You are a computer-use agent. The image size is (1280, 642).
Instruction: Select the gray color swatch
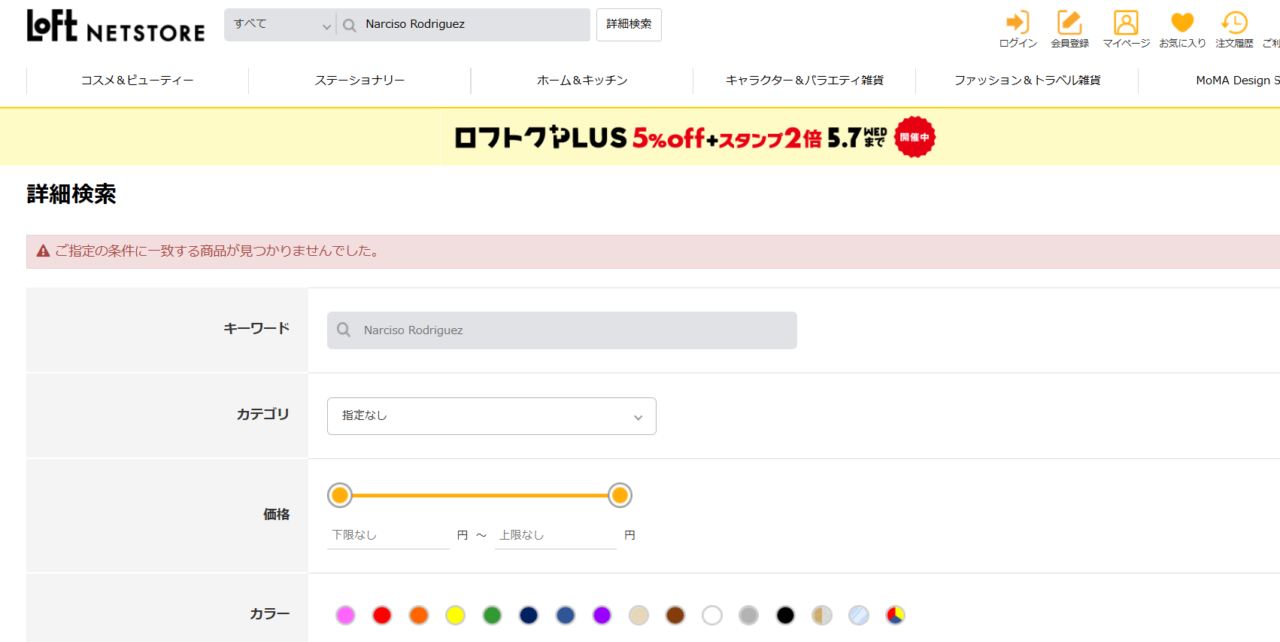[x=749, y=615]
